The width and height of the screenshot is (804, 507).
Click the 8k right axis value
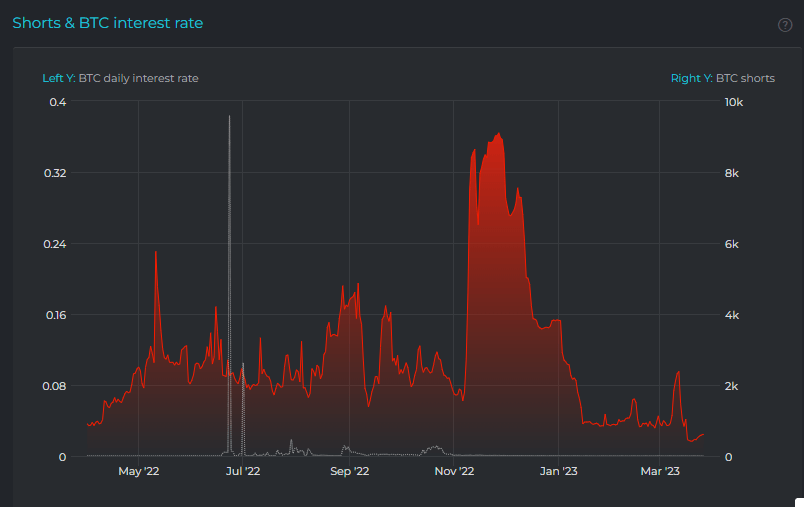click(731, 173)
